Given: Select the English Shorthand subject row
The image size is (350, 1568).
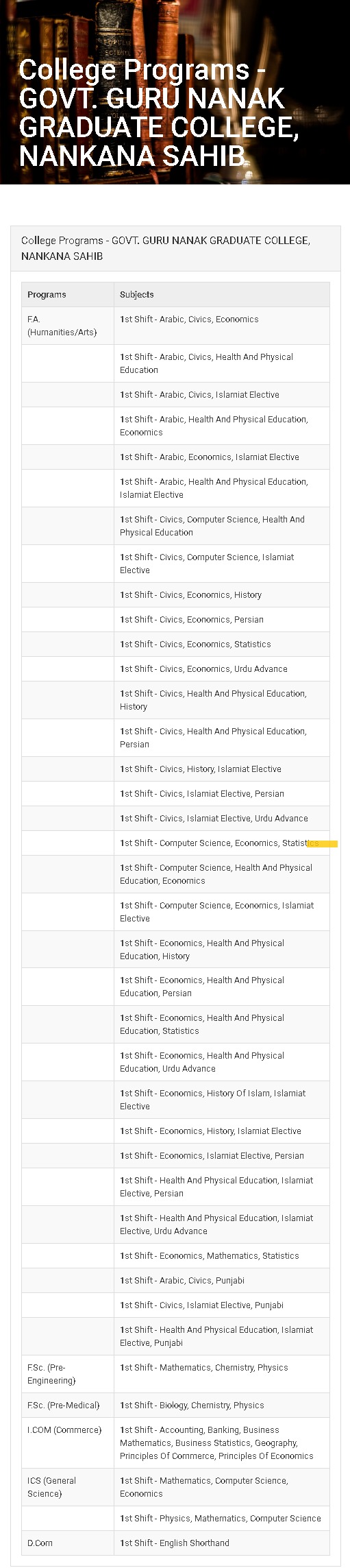Looking at the screenshot, I should pos(221,1543).
